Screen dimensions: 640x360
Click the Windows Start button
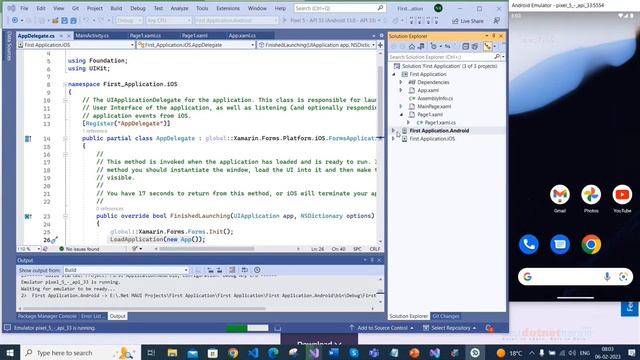[10, 353]
